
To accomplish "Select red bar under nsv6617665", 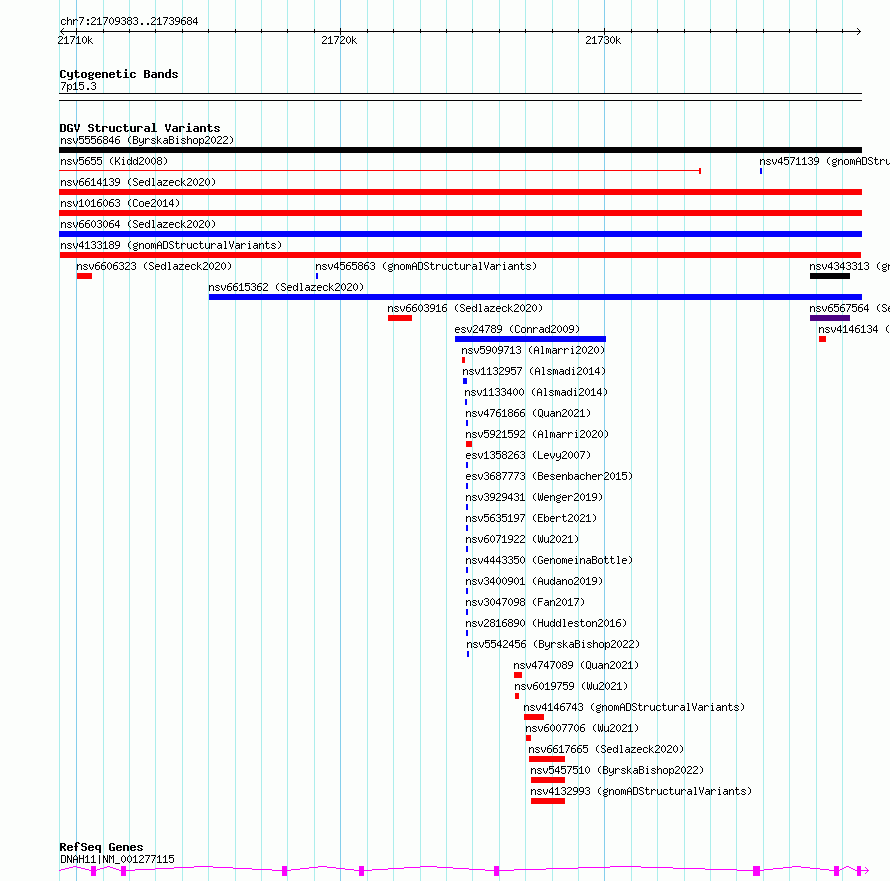I will [x=547, y=759].
